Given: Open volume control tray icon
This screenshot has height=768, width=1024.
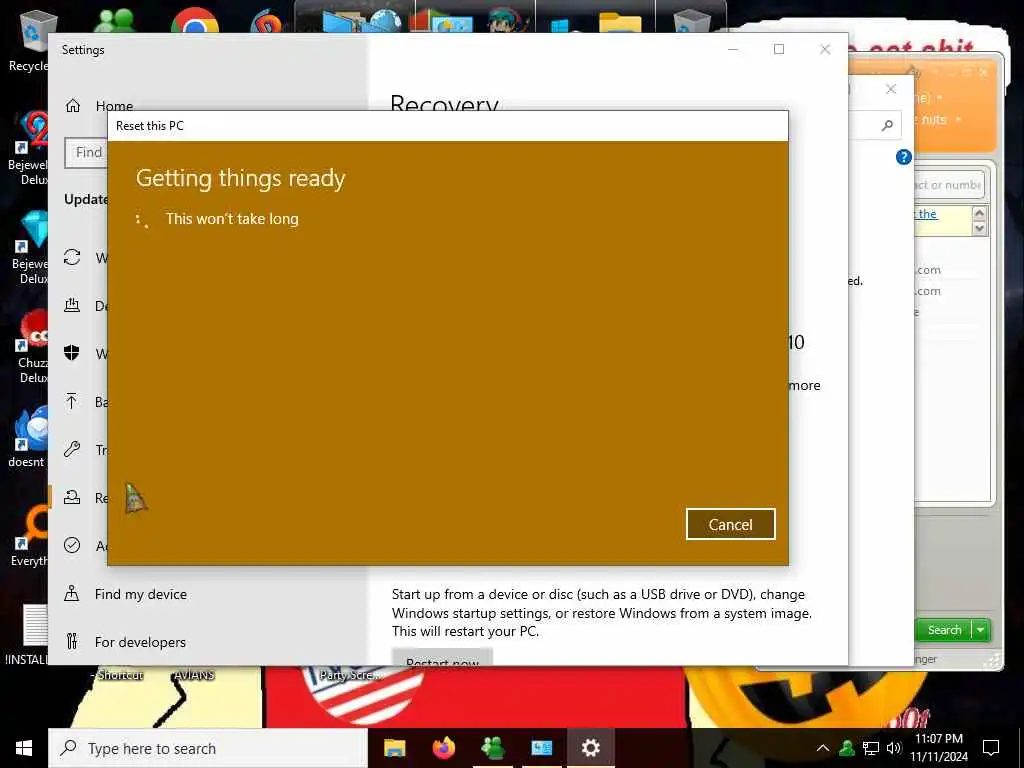Looking at the screenshot, I should [894, 748].
